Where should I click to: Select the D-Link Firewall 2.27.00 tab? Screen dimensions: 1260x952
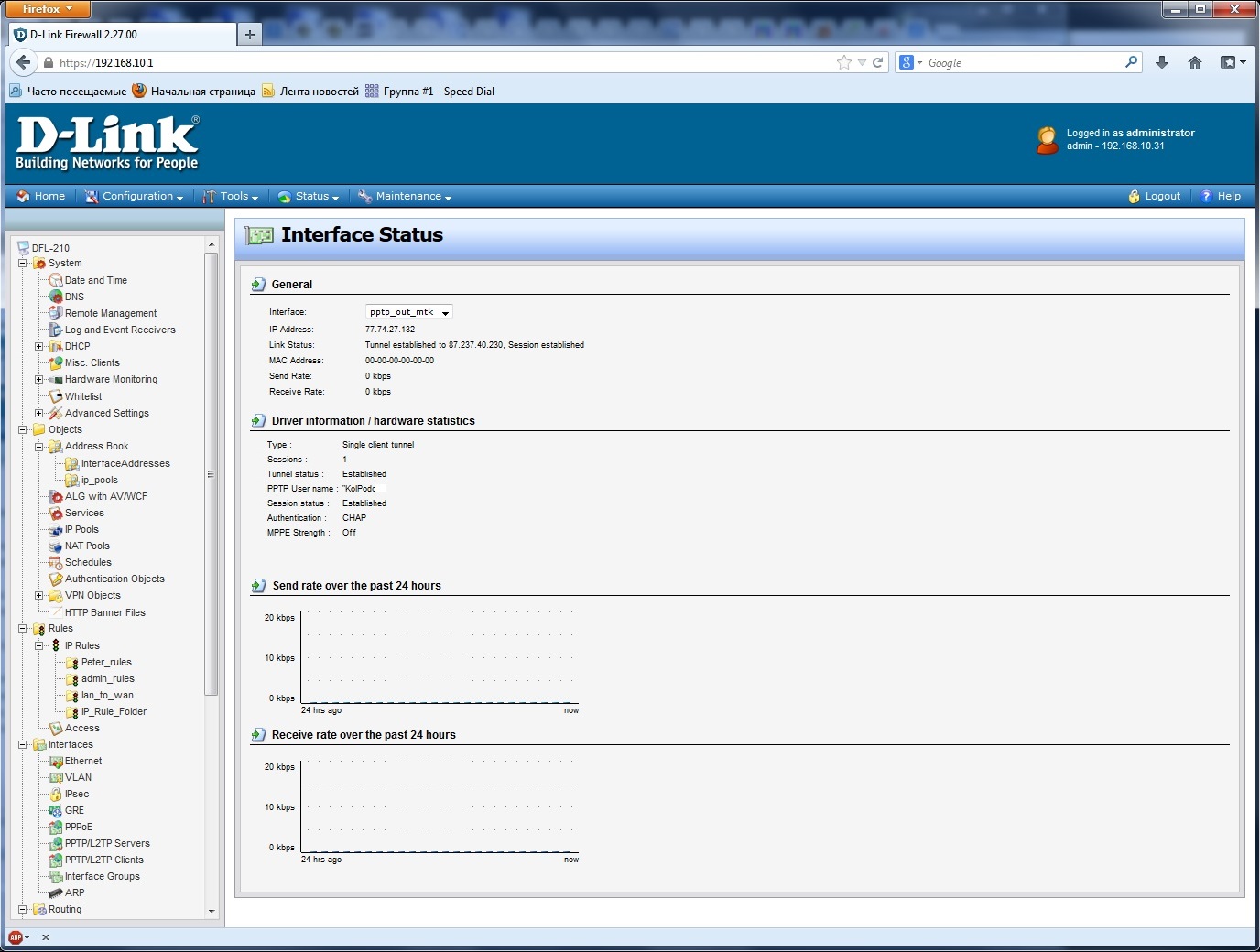122,35
